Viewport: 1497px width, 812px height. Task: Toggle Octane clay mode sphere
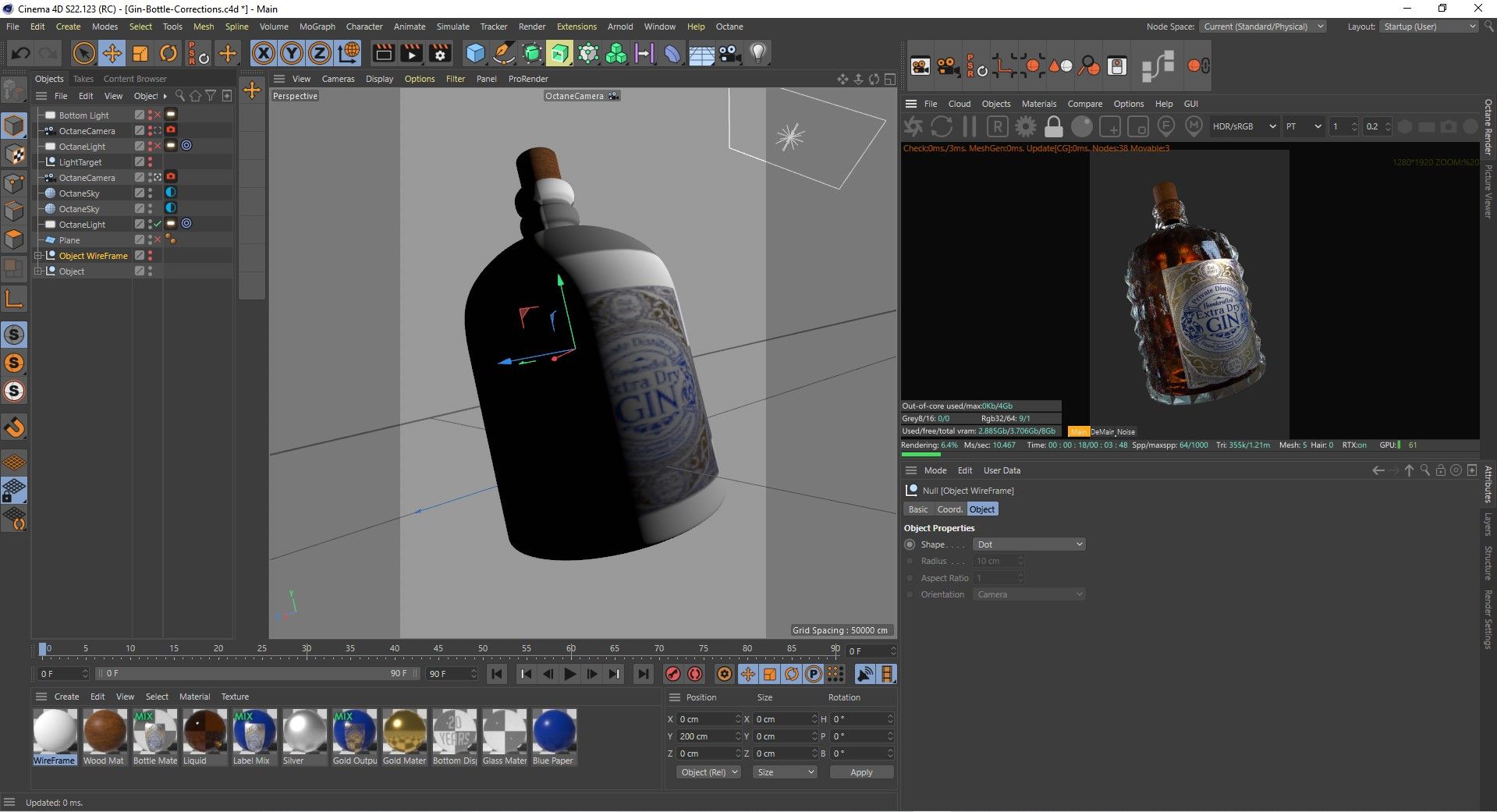(1082, 126)
